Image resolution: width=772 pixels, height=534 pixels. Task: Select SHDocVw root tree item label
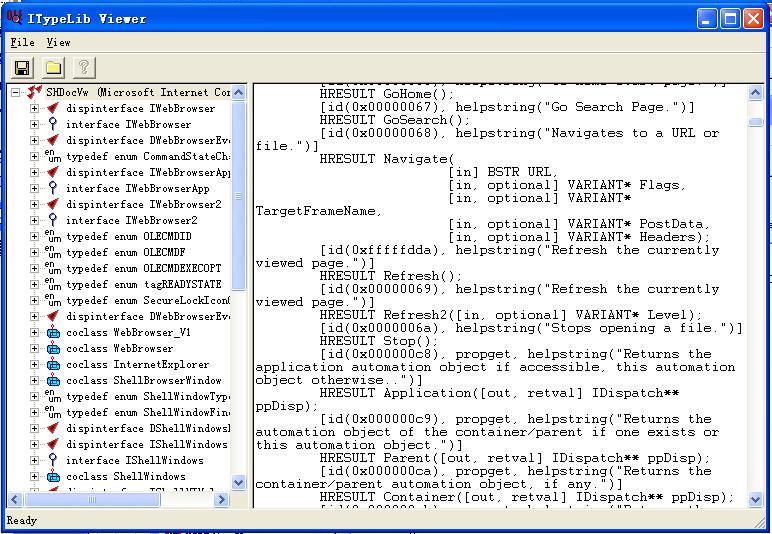138,92
